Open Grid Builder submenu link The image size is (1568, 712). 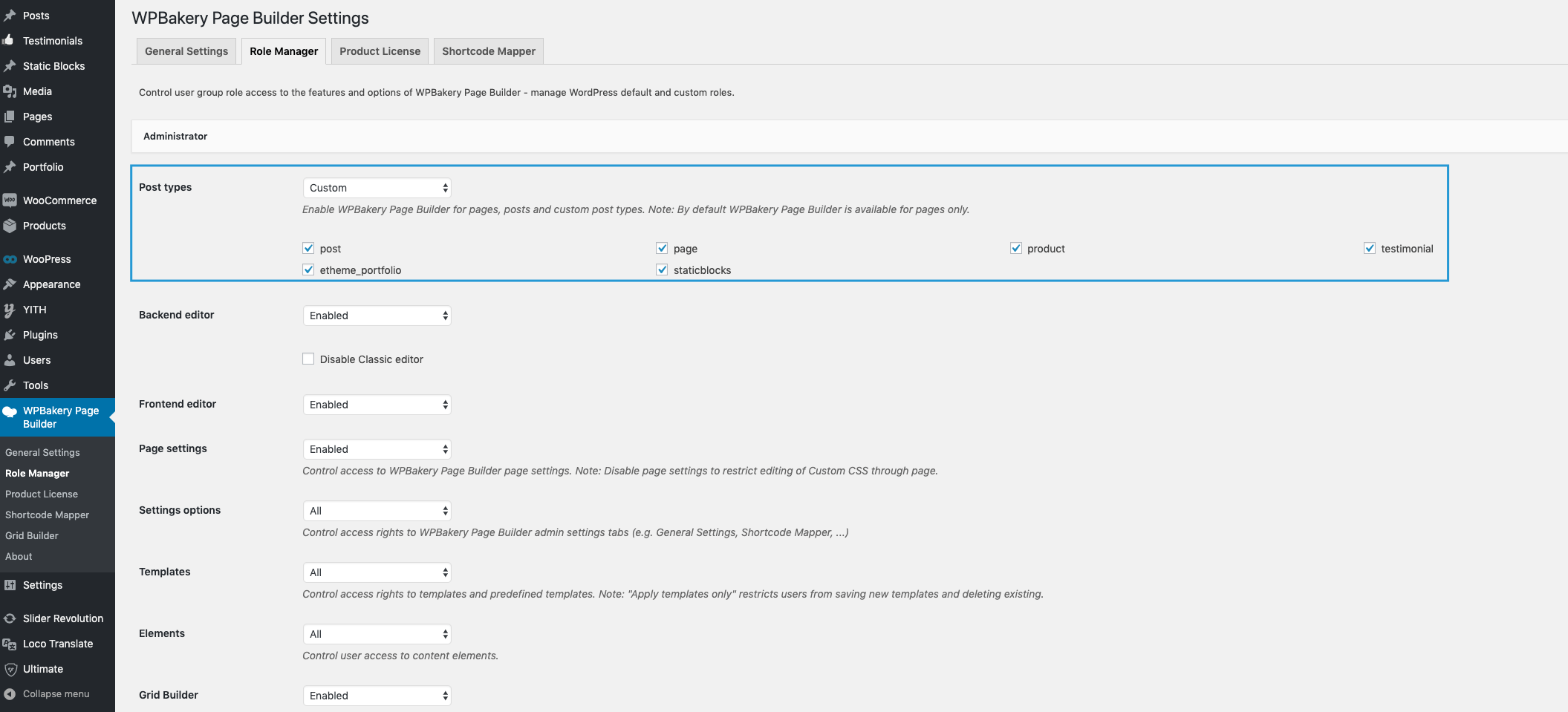32,535
